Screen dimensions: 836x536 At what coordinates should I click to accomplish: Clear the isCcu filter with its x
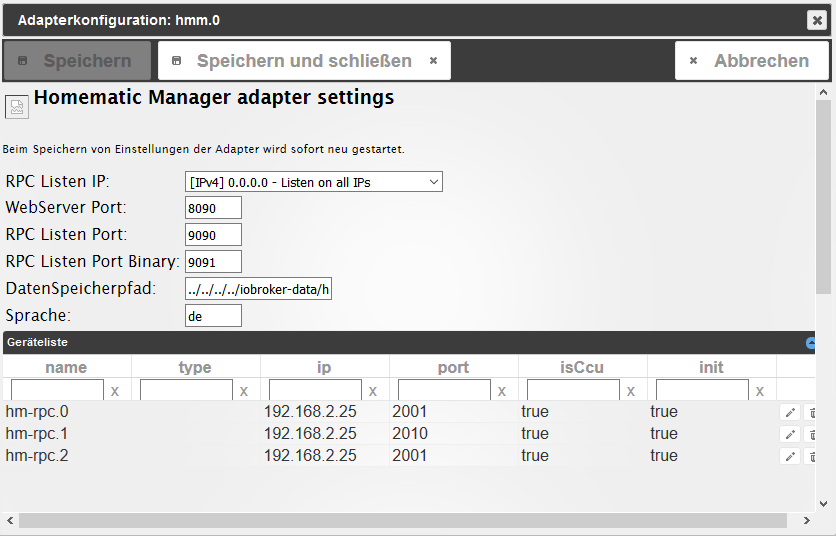point(631,391)
